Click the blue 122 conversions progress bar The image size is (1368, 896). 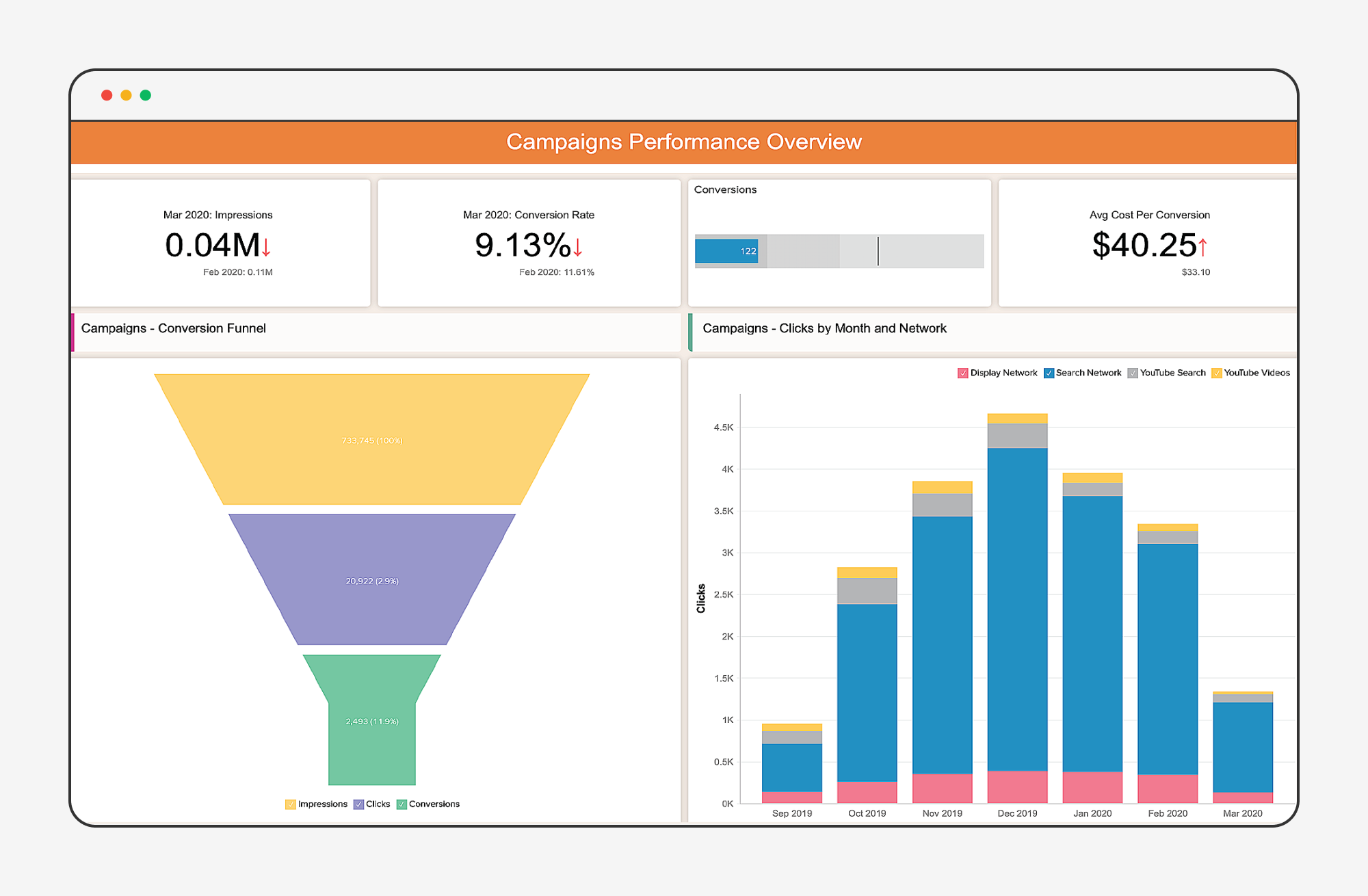726,251
